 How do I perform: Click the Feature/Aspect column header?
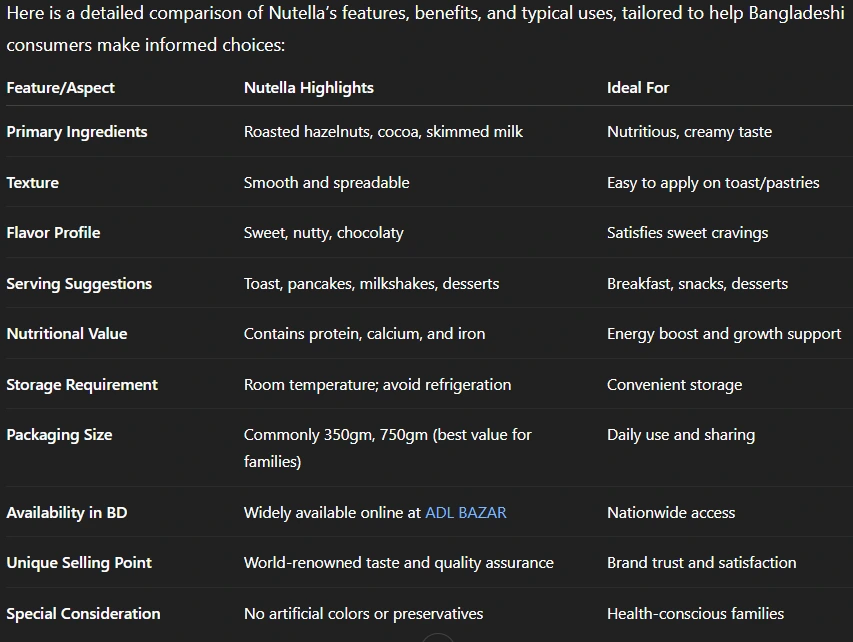60,87
